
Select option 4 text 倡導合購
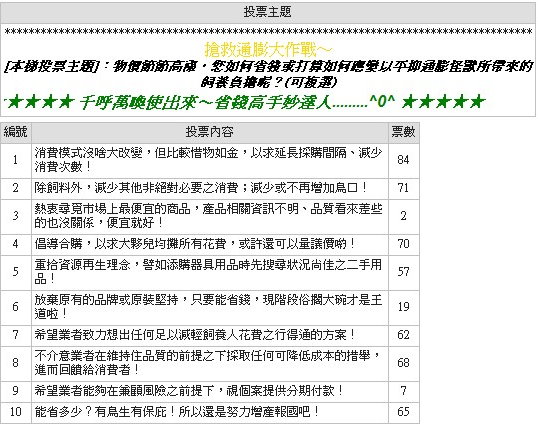coord(195,244)
